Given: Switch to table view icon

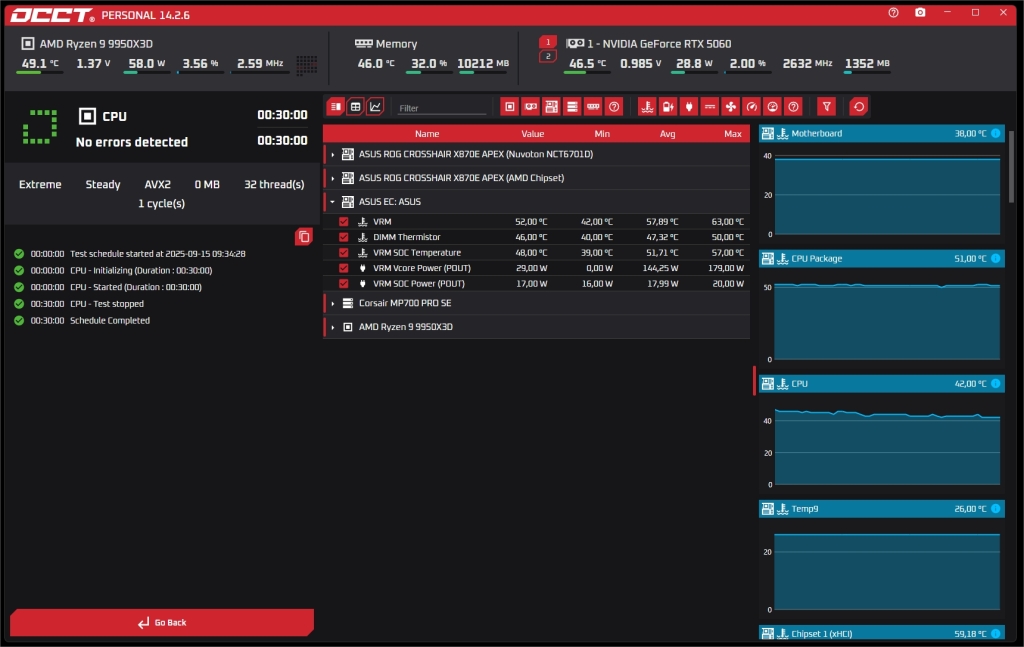Looking at the screenshot, I should point(355,106).
